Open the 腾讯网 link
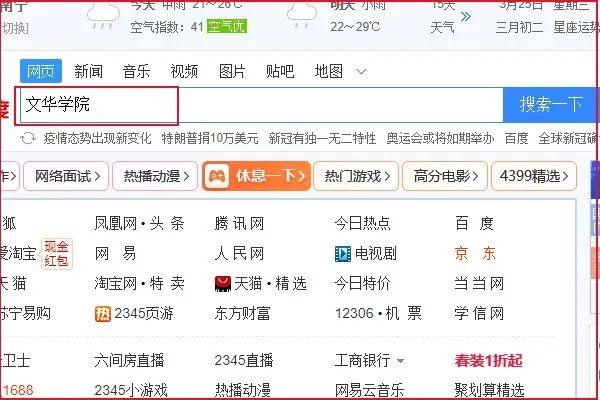Viewport: 600px width, 400px height. tap(239, 223)
